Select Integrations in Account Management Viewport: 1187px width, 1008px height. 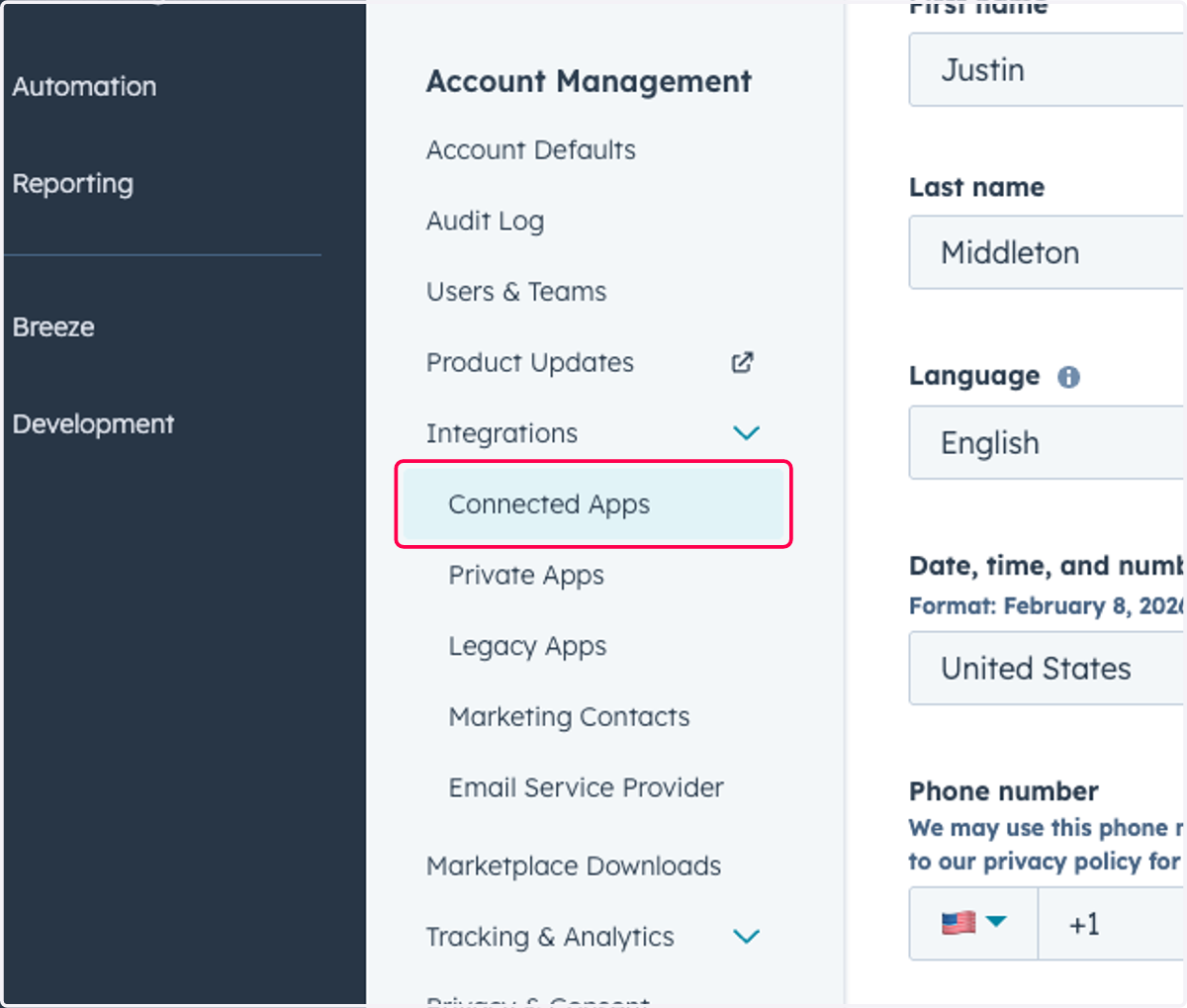[502, 433]
